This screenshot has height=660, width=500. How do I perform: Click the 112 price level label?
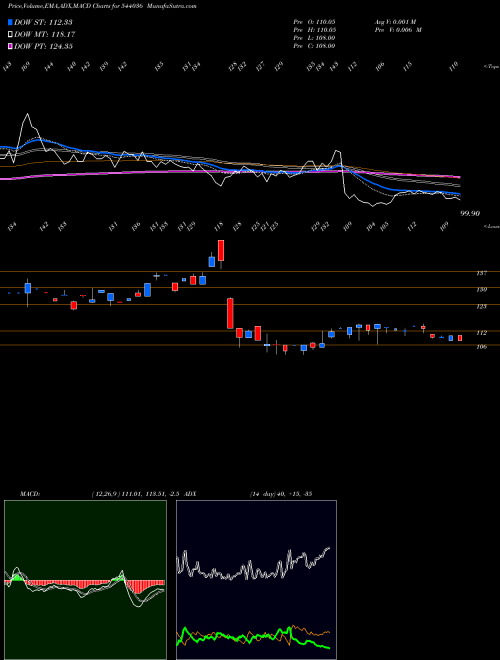(481, 333)
